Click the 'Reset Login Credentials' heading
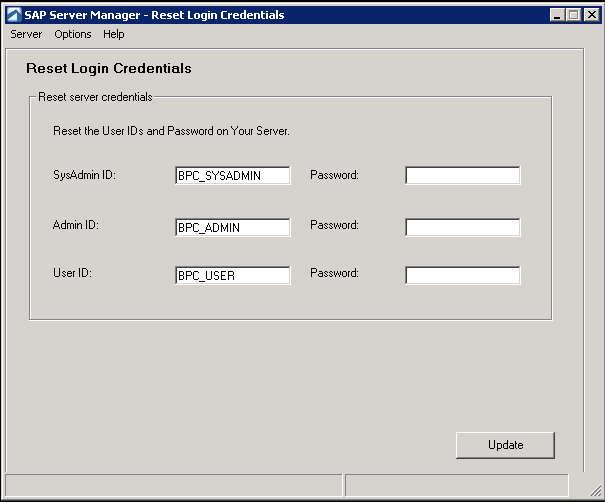The height and width of the screenshot is (502, 605). pos(109,68)
